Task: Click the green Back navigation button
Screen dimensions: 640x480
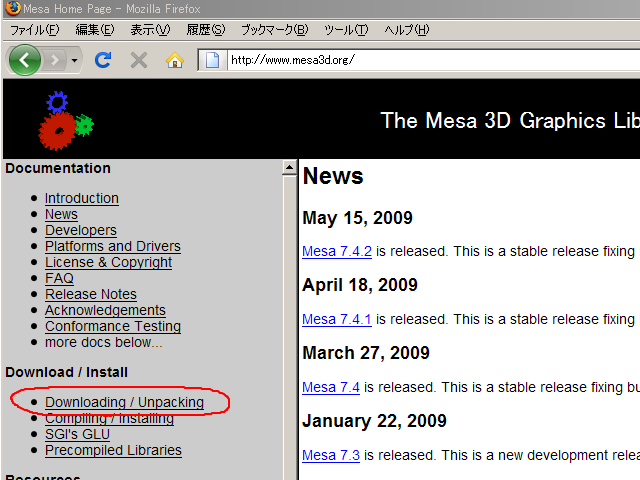Action: click(x=24, y=60)
